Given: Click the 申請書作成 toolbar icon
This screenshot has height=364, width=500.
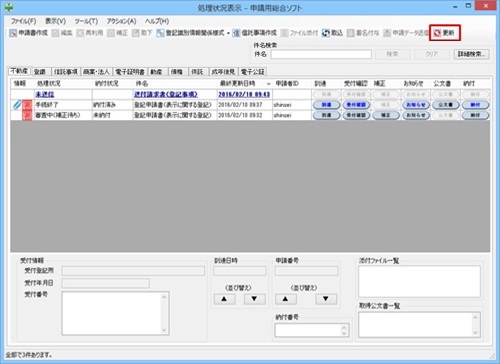Looking at the screenshot, I should point(13,33).
